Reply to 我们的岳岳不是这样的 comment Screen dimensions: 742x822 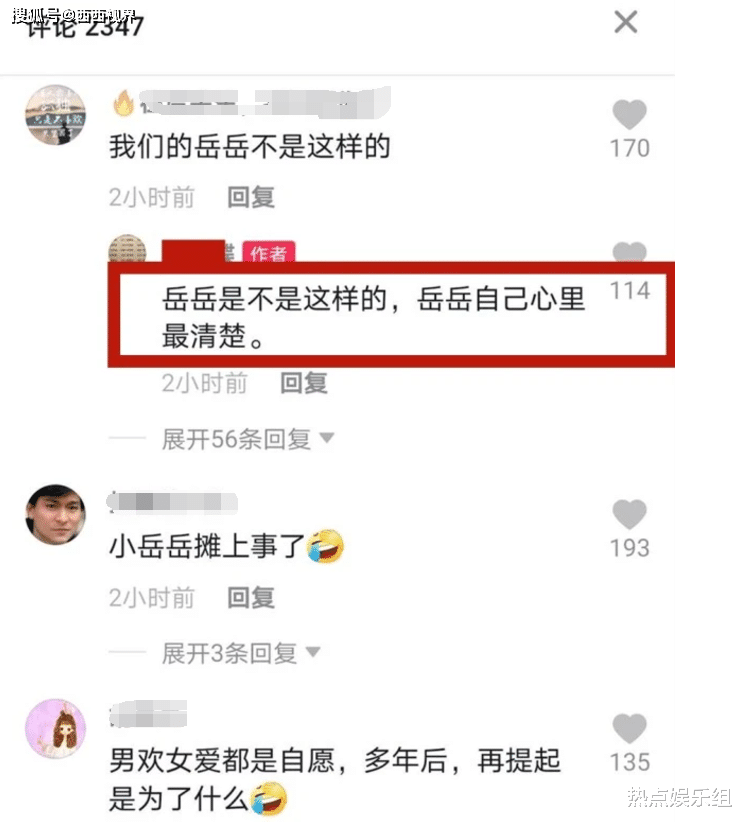tap(251, 198)
